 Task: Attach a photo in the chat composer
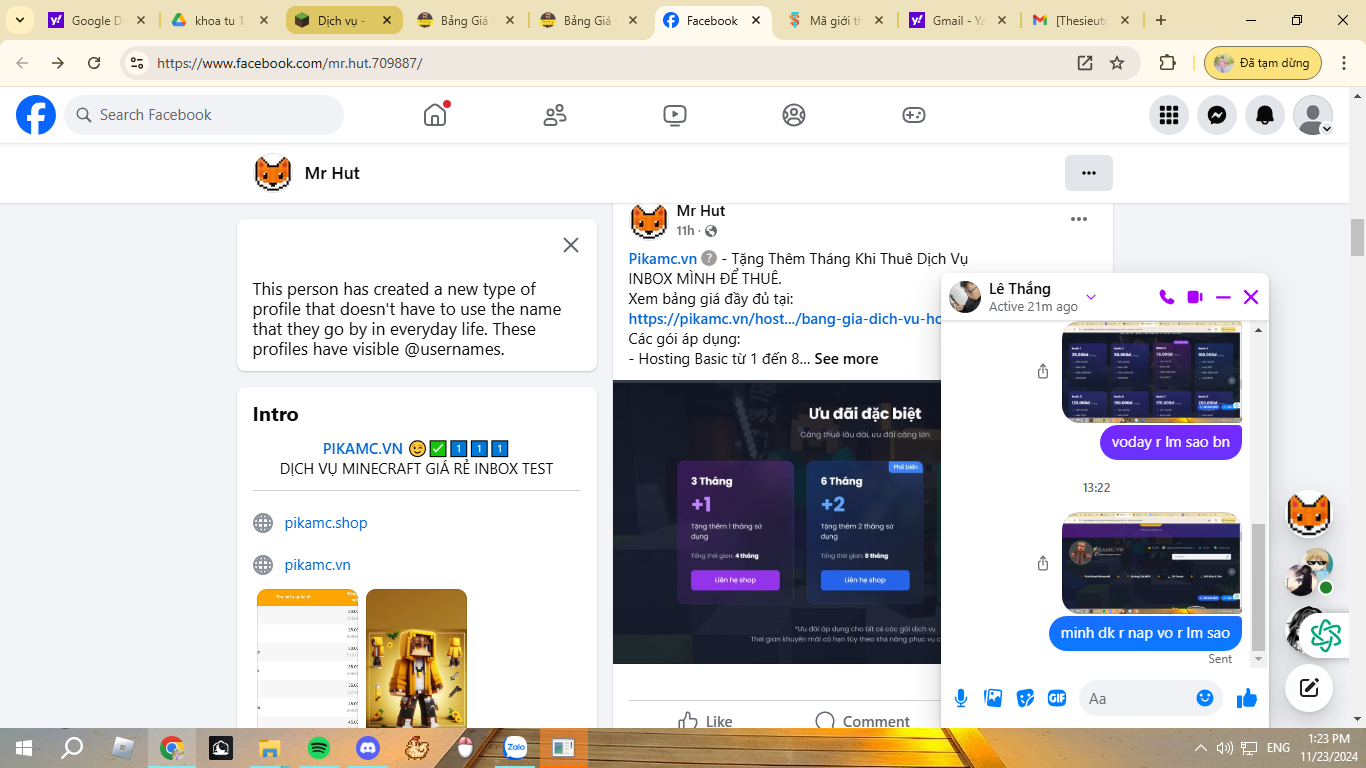click(x=993, y=698)
